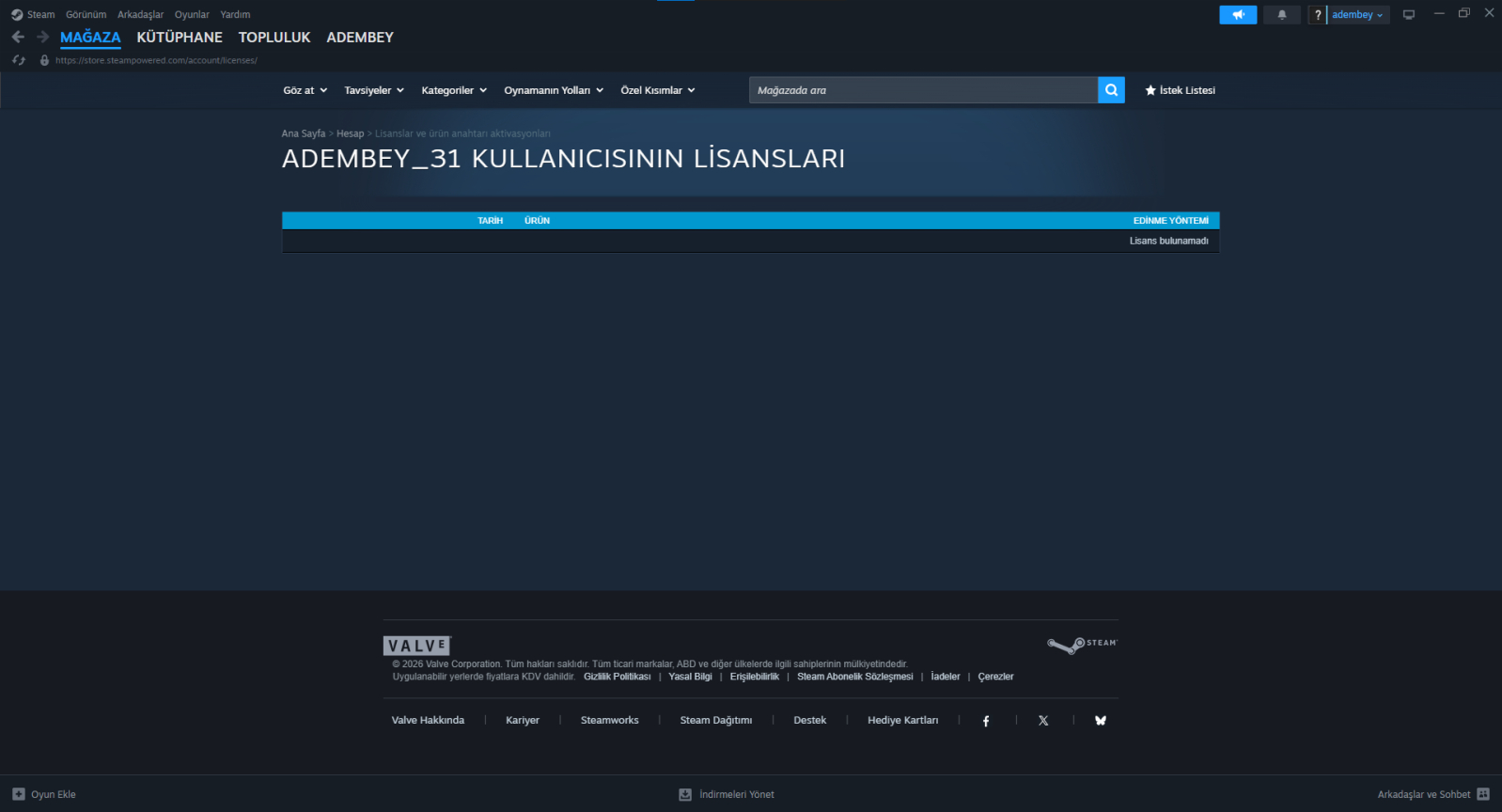Click Oyun Ekle label
1502x812 pixels.
click(x=54, y=794)
